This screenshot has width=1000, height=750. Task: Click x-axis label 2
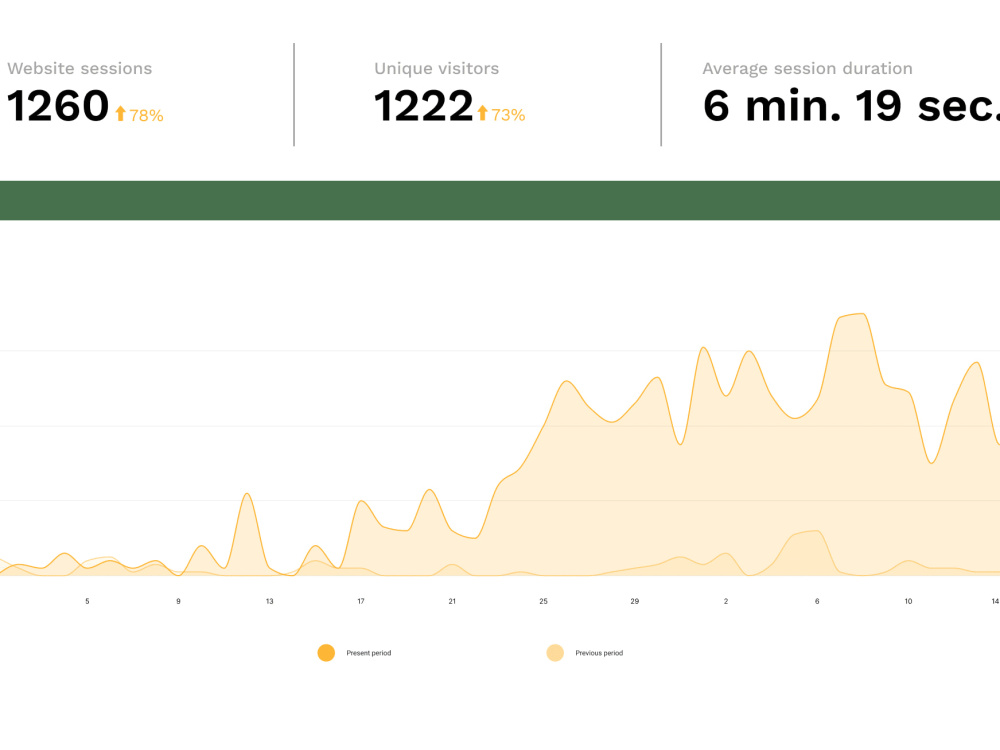tap(726, 601)
